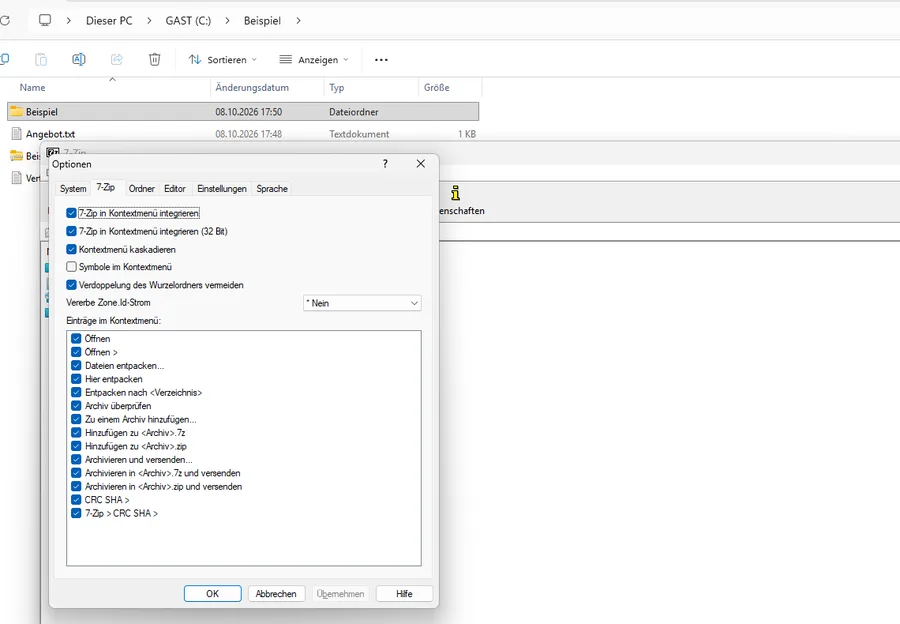This screenshot has width=900, height=624.
Task: Expand the chevron before Dieser PC
Action: [69, 21]
